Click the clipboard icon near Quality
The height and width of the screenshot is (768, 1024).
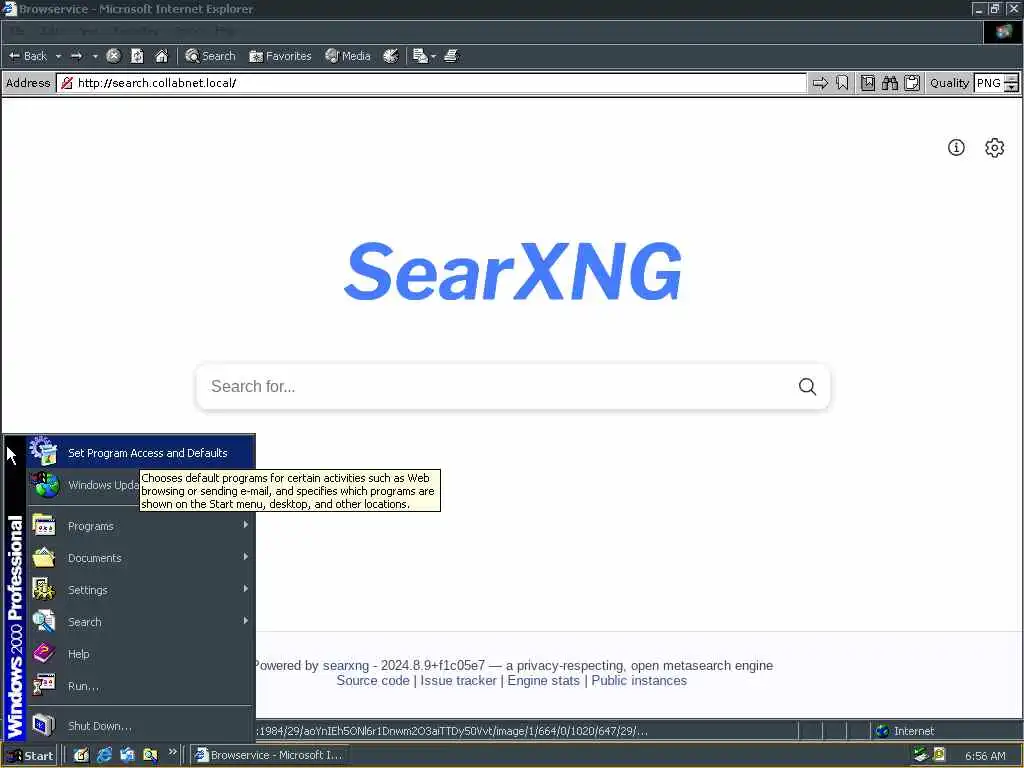912,83
